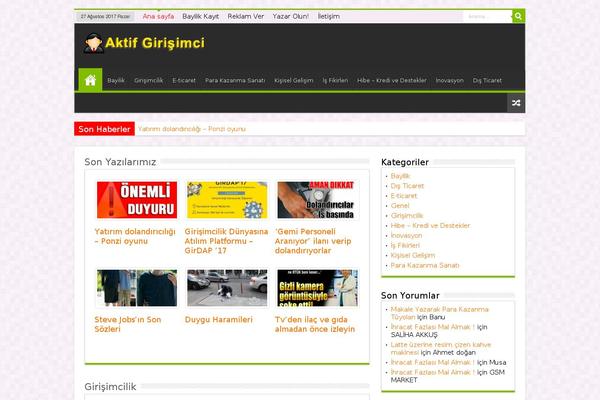Select Dış Ticaret in main navigation bar
The image size is (600, 400).
[x=487, y=80]
